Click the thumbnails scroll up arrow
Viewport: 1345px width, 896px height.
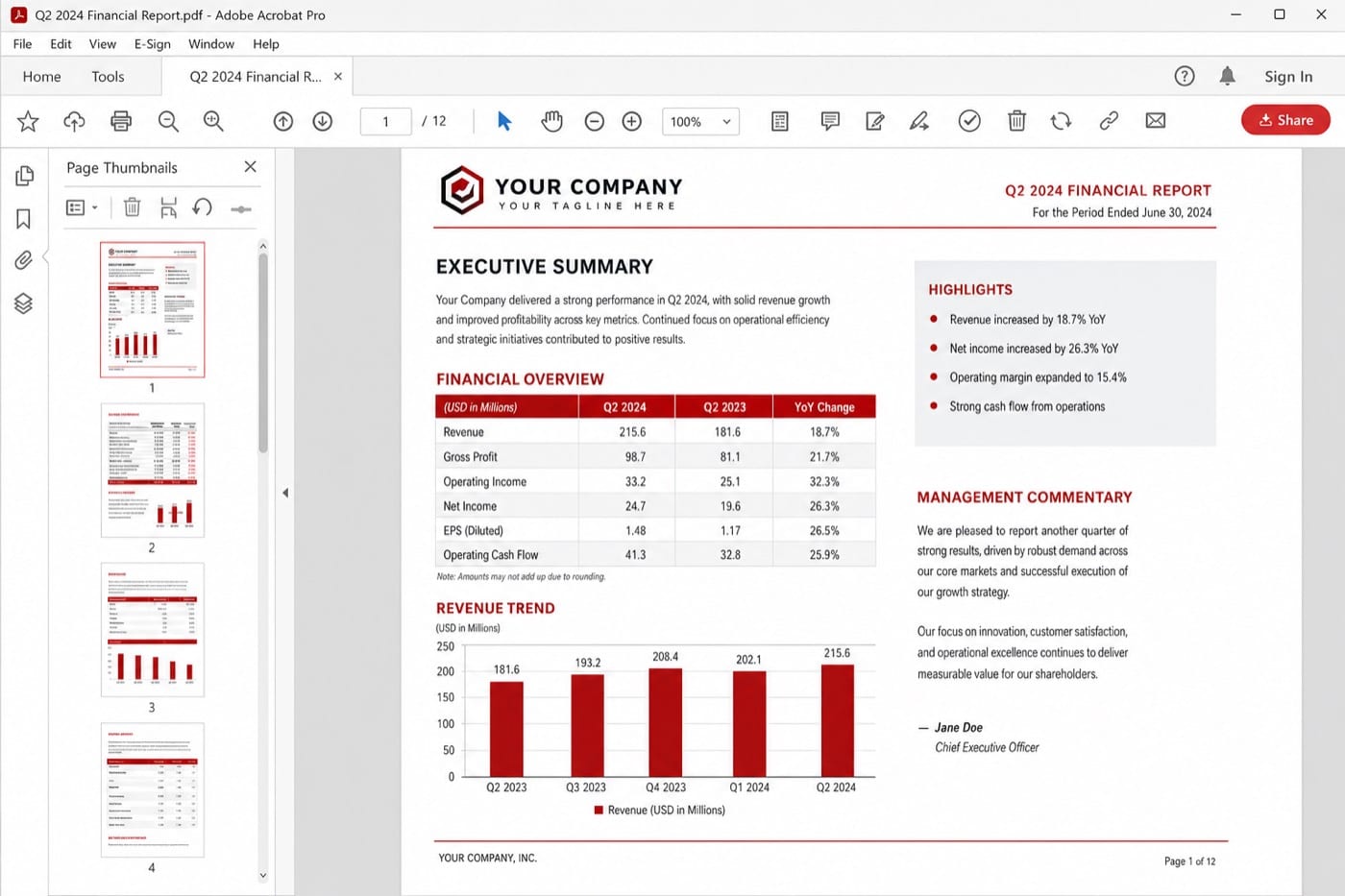[263, 246]
